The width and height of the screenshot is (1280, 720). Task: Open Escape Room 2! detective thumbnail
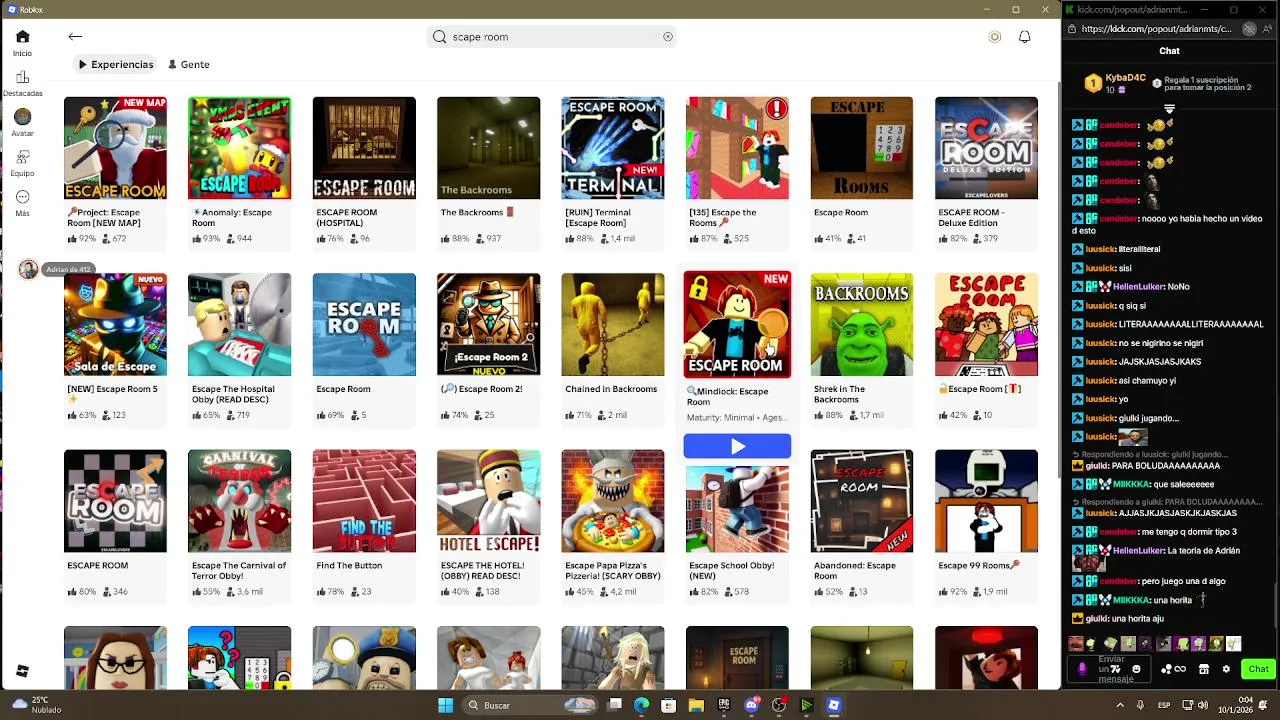488,325
